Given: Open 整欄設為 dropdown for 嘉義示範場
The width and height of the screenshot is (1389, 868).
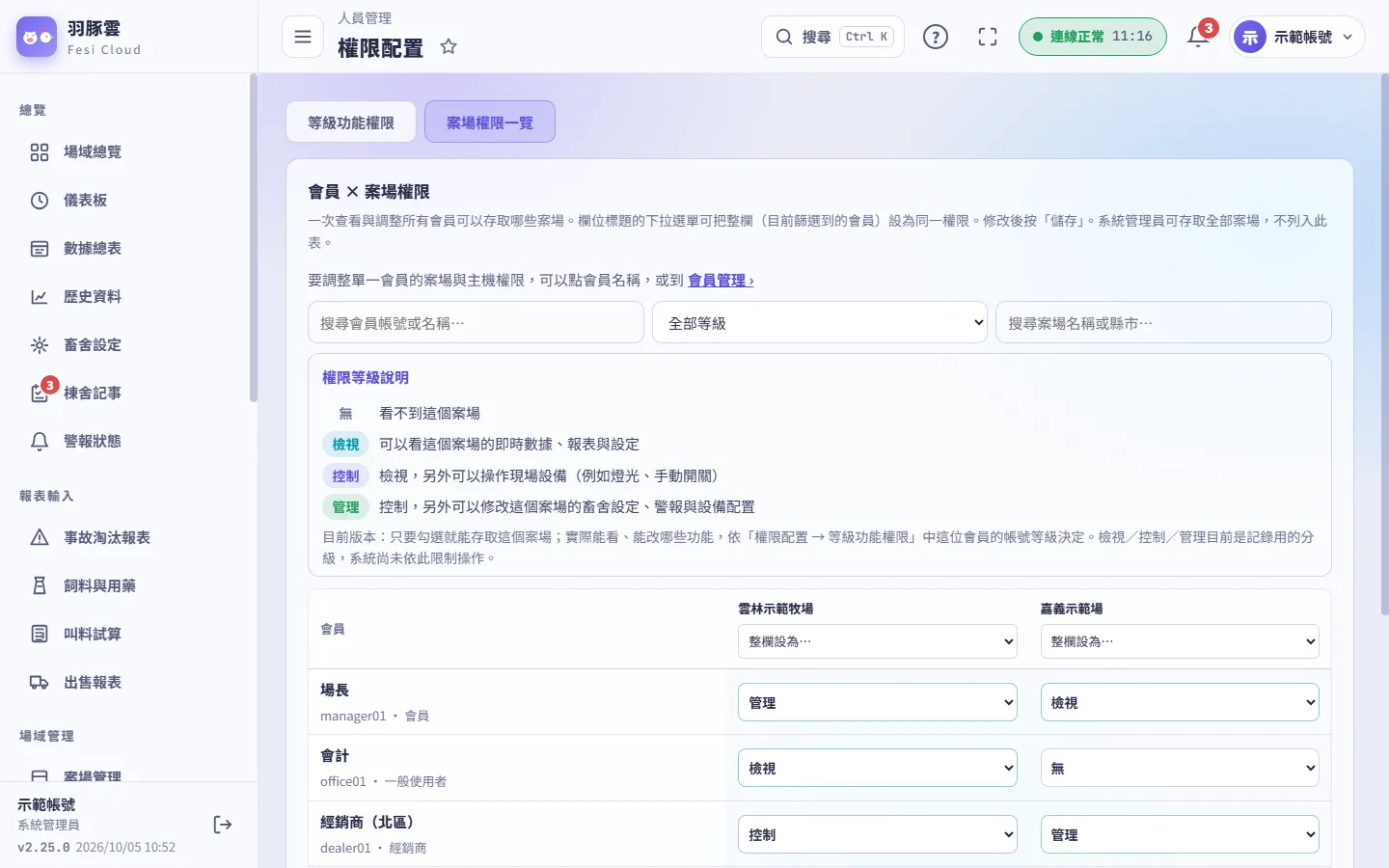Looking at the screenshot, I should pos(1180,641).
